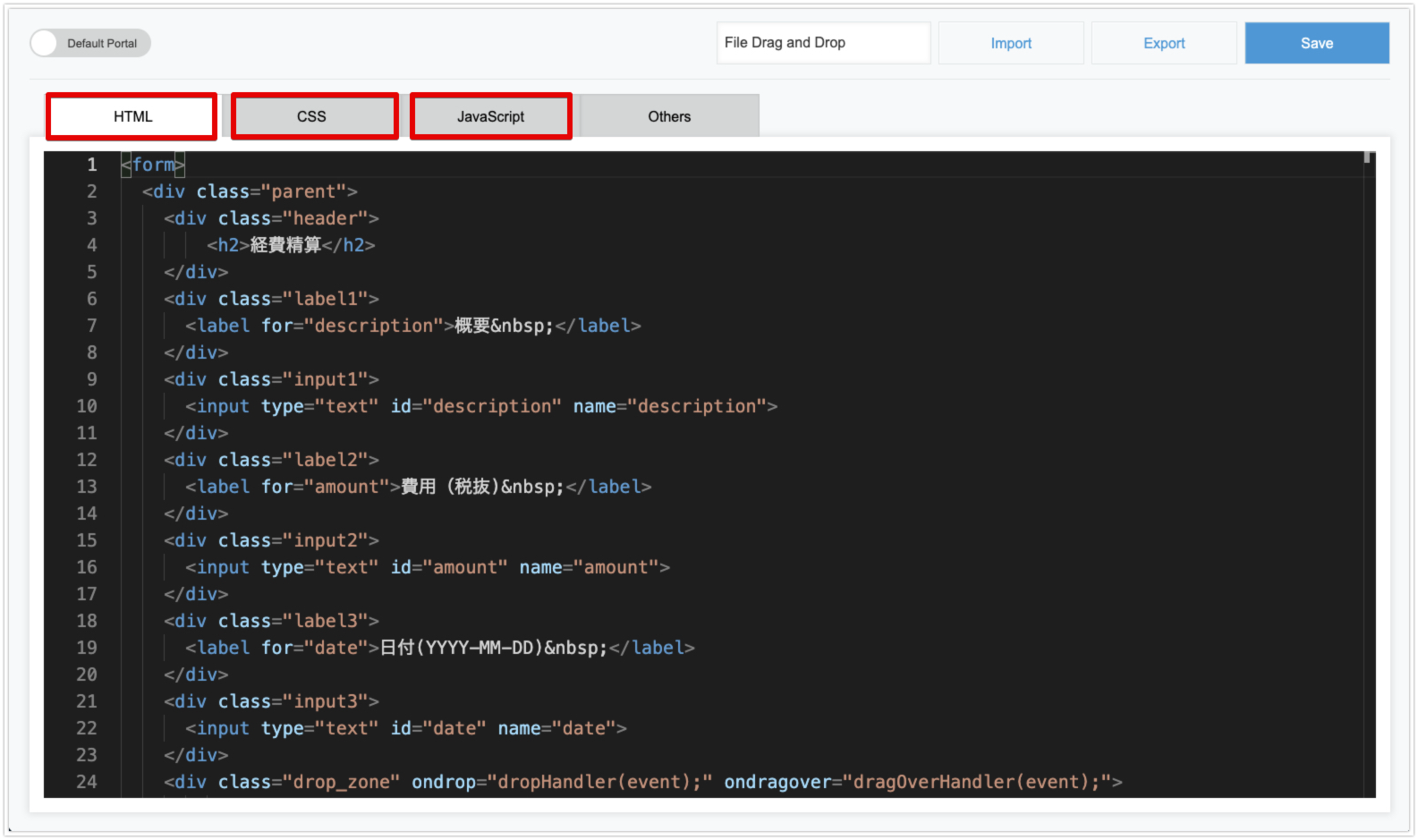The height and width of the screenshot is (840, 1418).
Task: Click the div class="label3" line
Action: (271, 621)
